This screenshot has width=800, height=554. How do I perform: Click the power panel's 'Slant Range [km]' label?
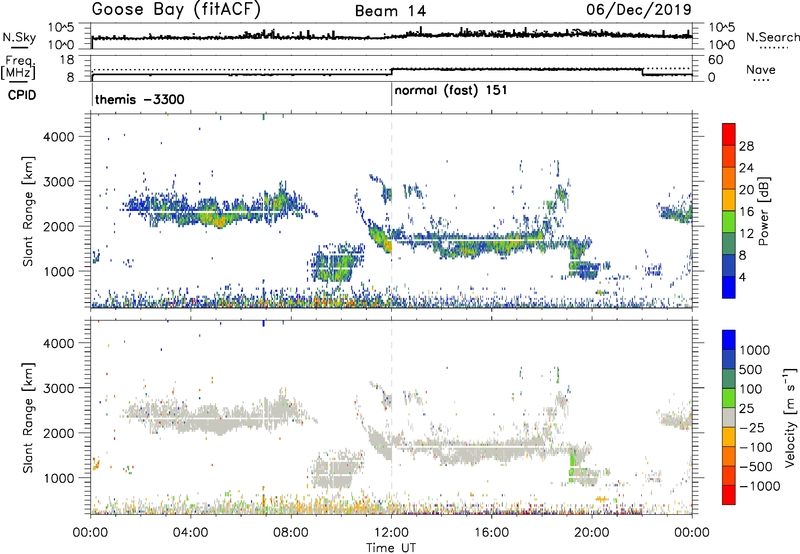coord(28,211)
